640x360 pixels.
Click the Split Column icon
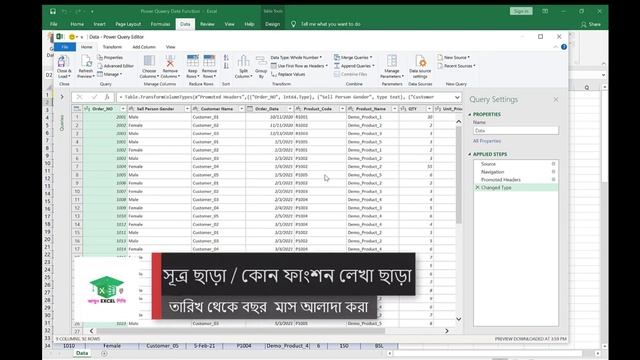pos(243,61)
